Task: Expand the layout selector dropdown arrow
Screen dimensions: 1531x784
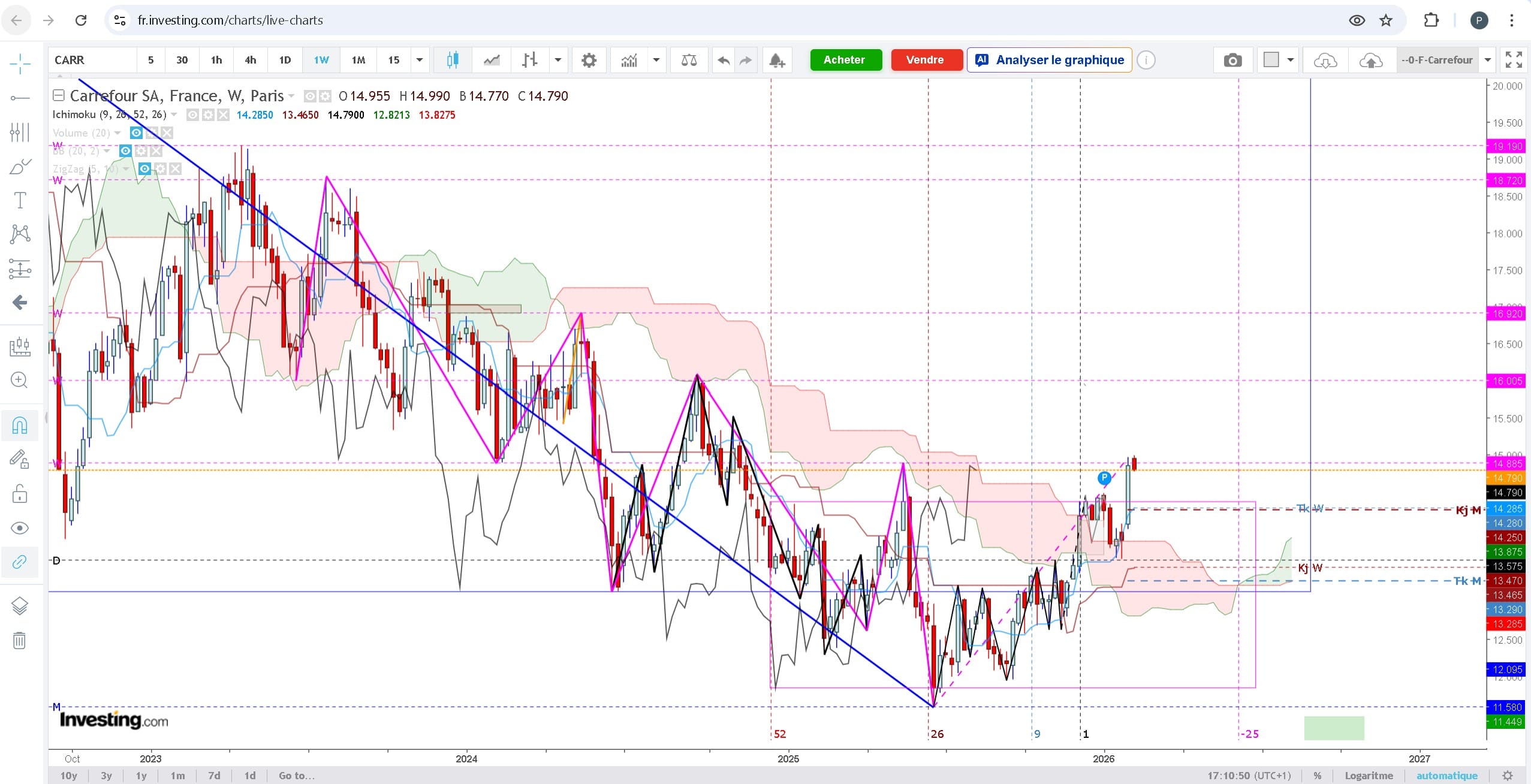Action: pos(1291,60)
